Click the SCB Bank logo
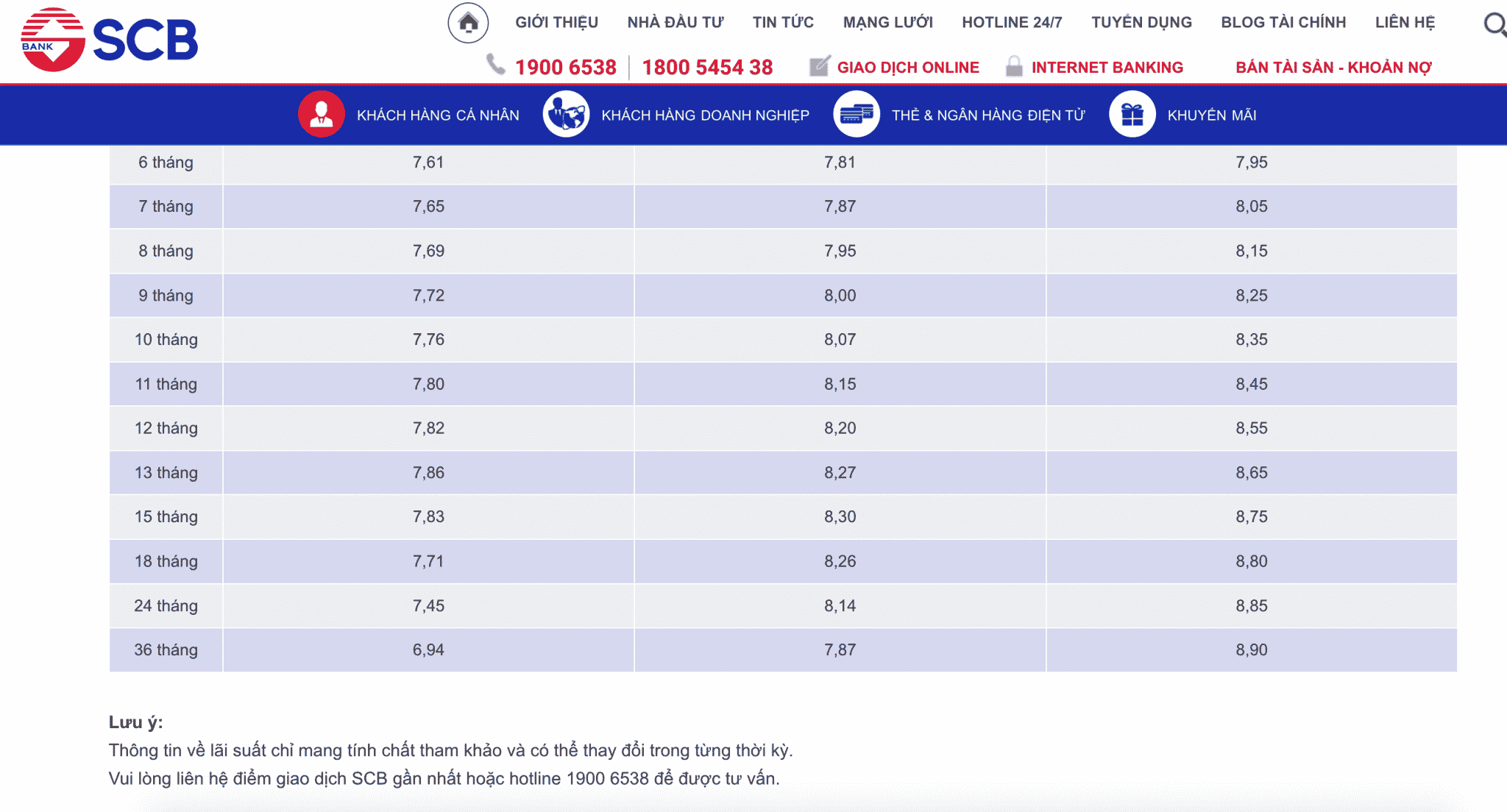This screenshot has height=812, width=1507. click(x=109, y=40)
